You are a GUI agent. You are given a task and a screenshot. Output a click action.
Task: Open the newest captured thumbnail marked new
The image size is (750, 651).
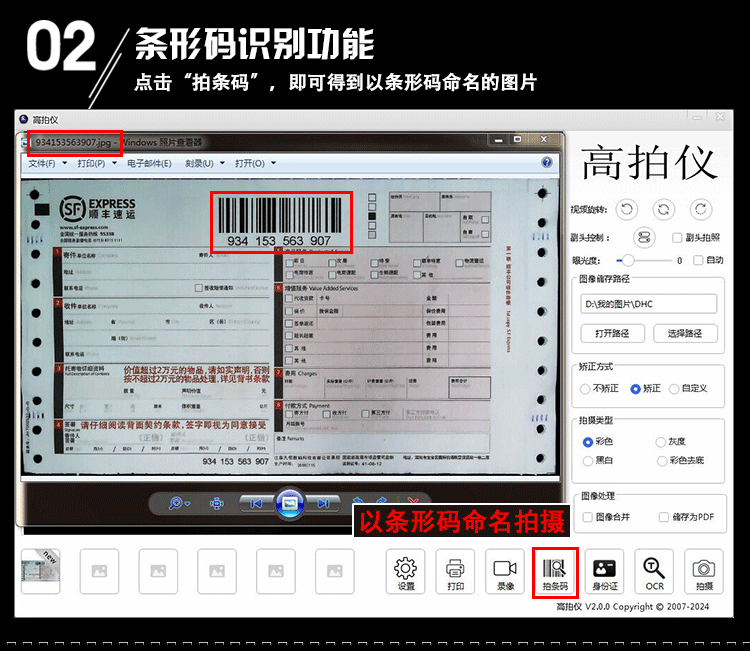point(41,571)
